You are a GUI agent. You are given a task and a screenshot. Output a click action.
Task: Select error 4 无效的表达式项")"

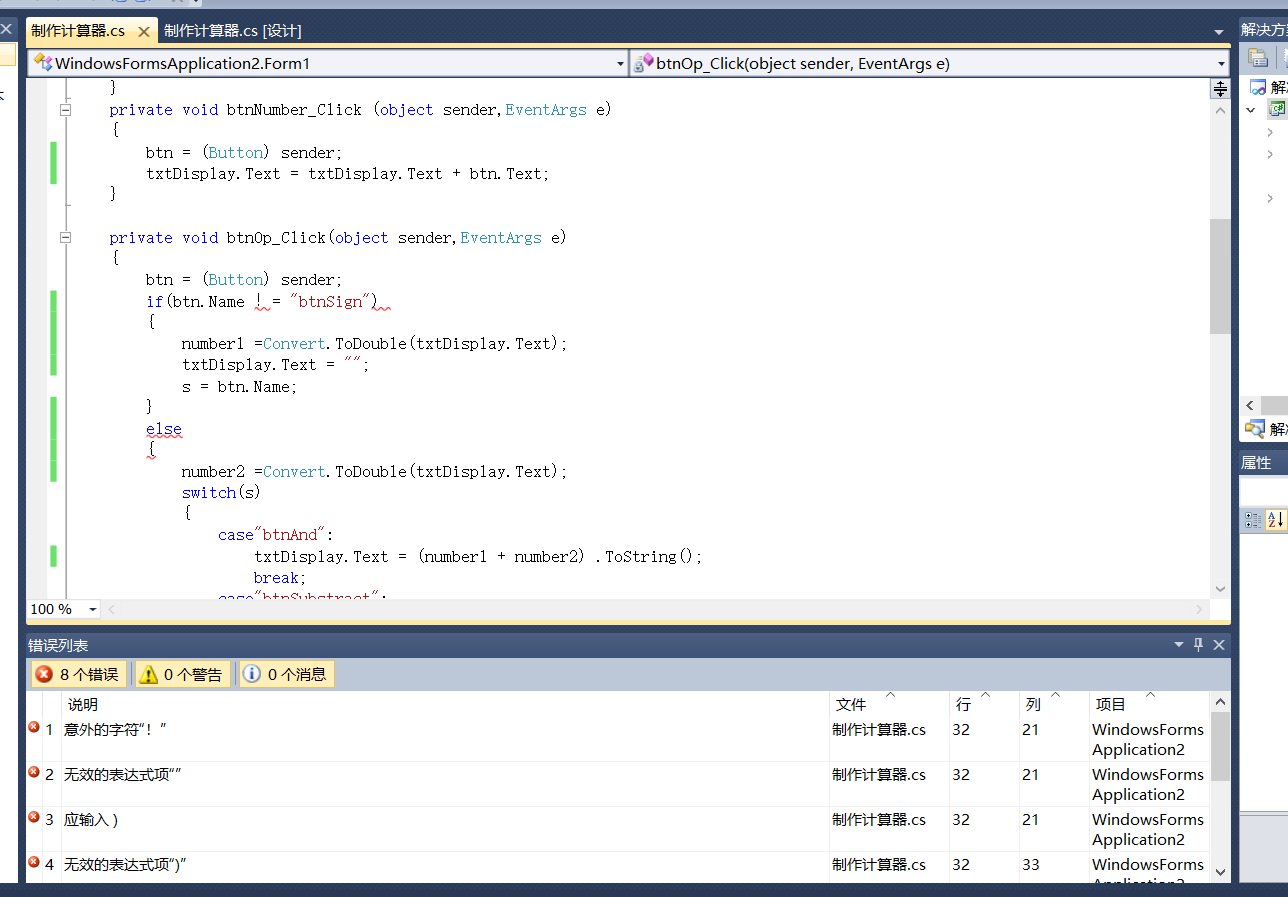(x=617, y=868)
